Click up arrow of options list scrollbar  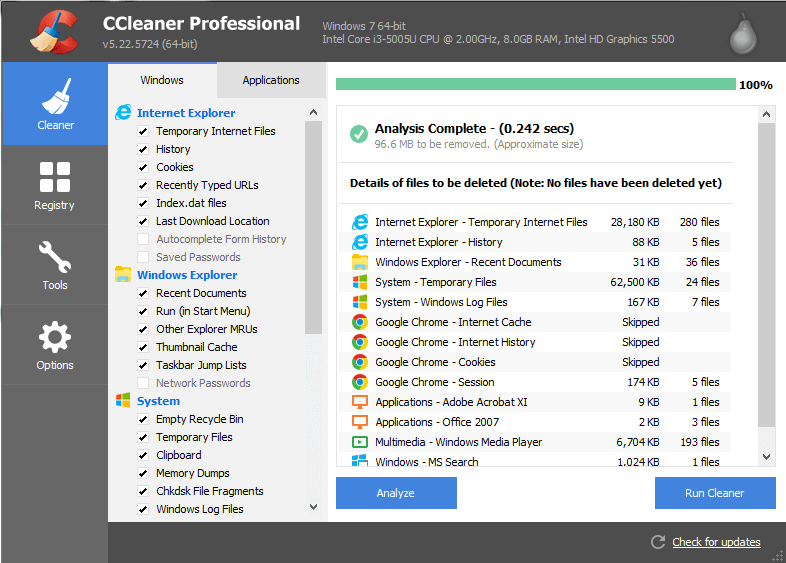pos(313,112)
